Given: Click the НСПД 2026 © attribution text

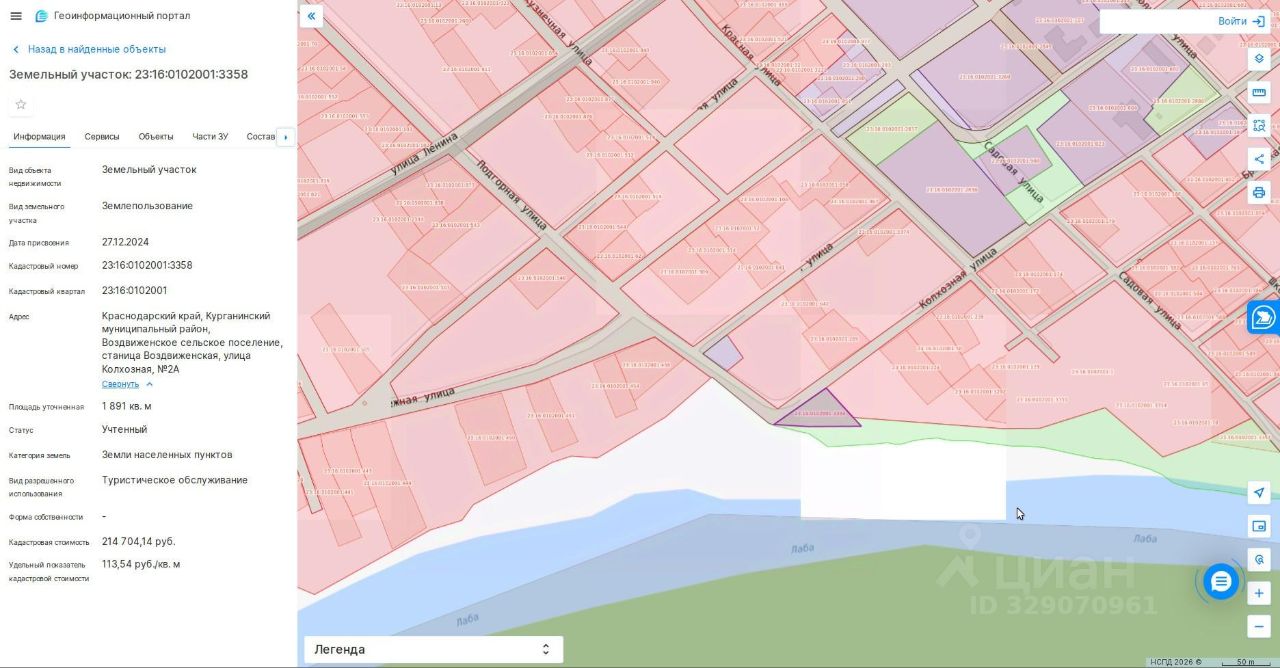Looking at the screenshot, I should point(1176,662).
